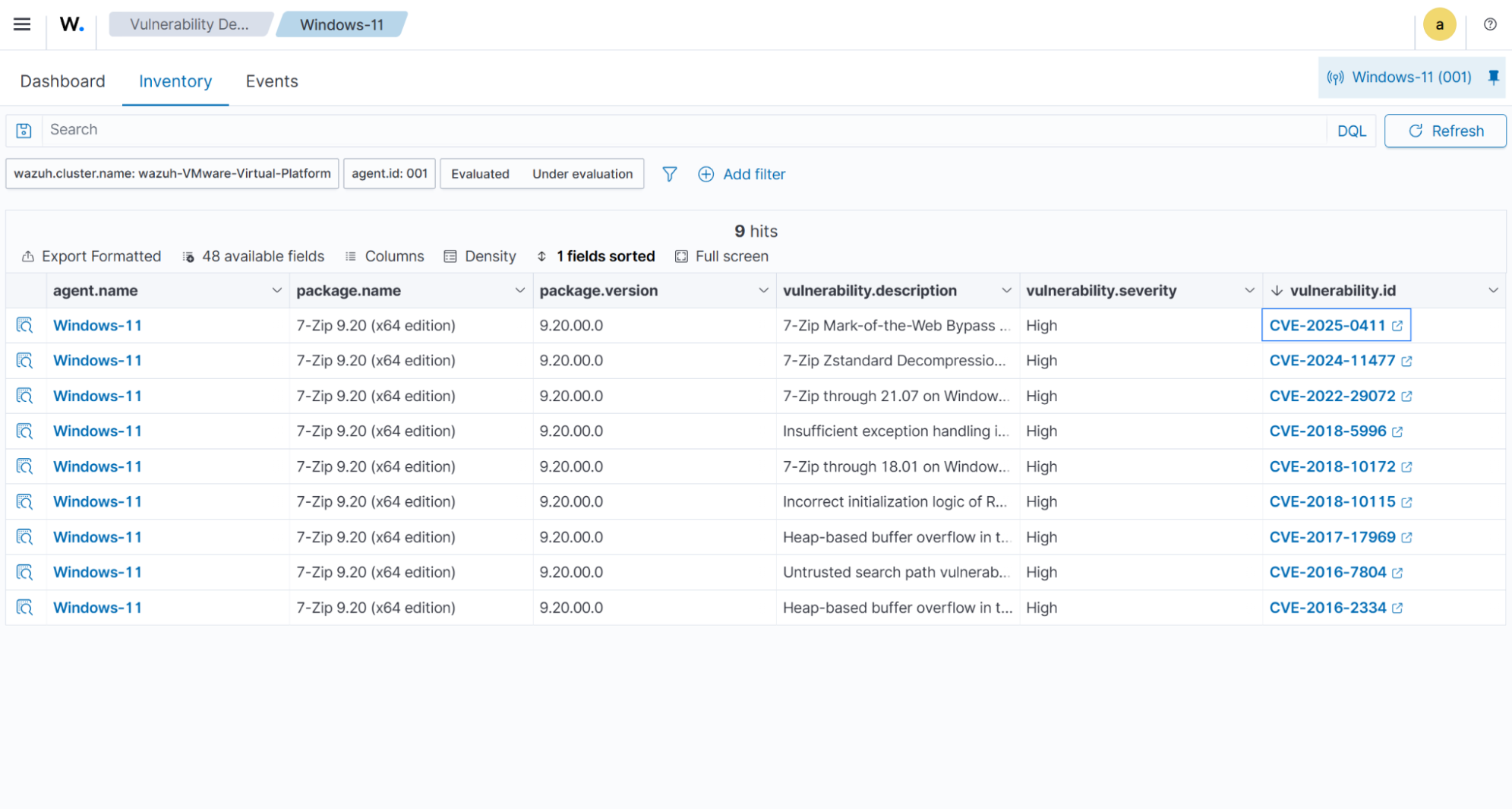Open the Windows-11 (001) agent selector

pyautogui.click(x=1399, y=77)
